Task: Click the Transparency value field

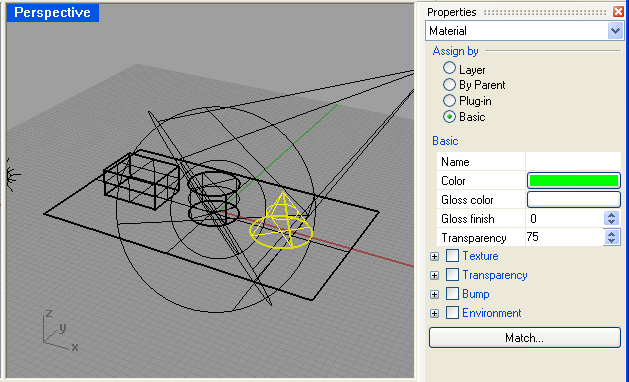Action: click(x=564, y=238)
